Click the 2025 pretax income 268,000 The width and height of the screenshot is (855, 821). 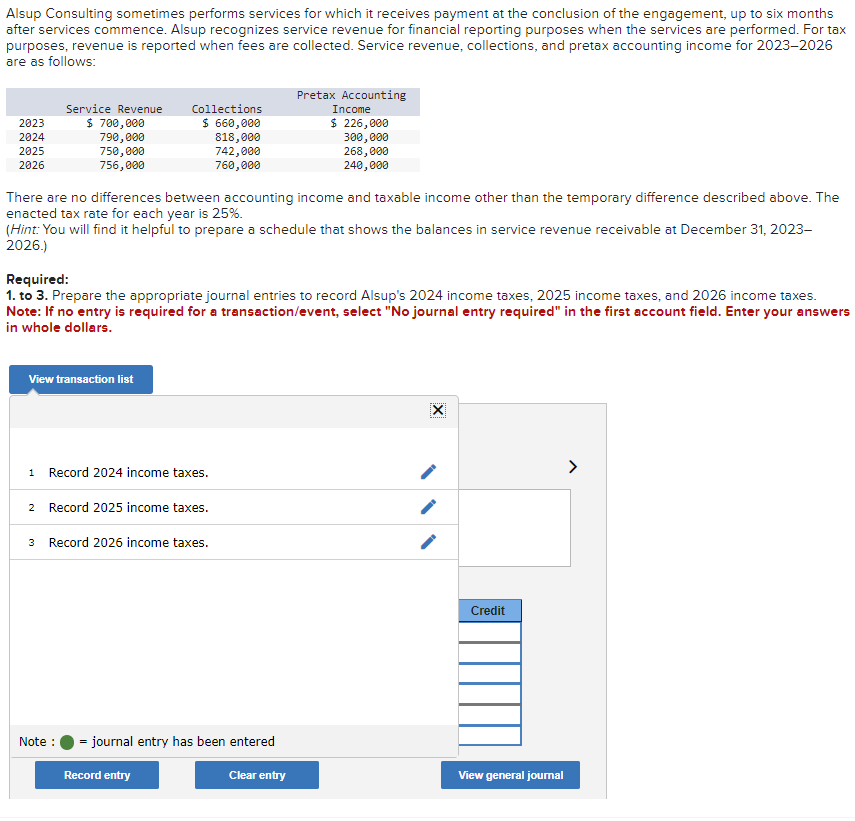[366, 151]
